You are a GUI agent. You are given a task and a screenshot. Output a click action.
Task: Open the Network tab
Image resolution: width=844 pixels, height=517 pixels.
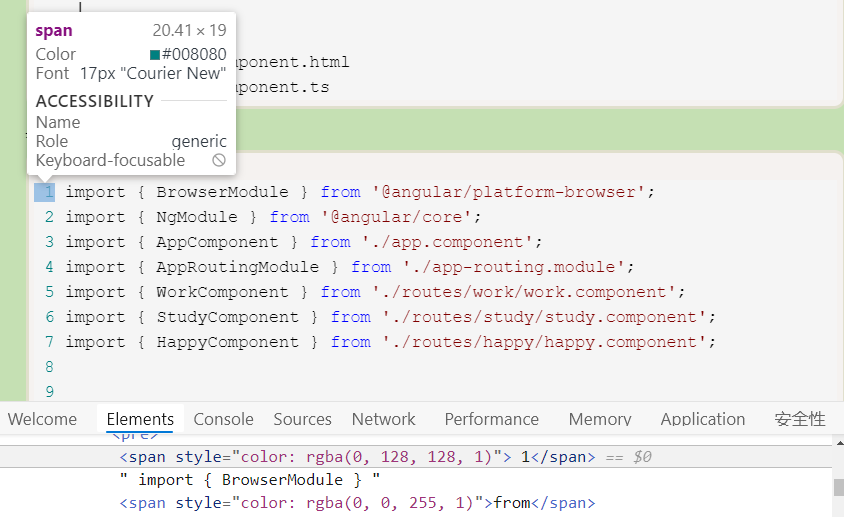coord(384,419)
